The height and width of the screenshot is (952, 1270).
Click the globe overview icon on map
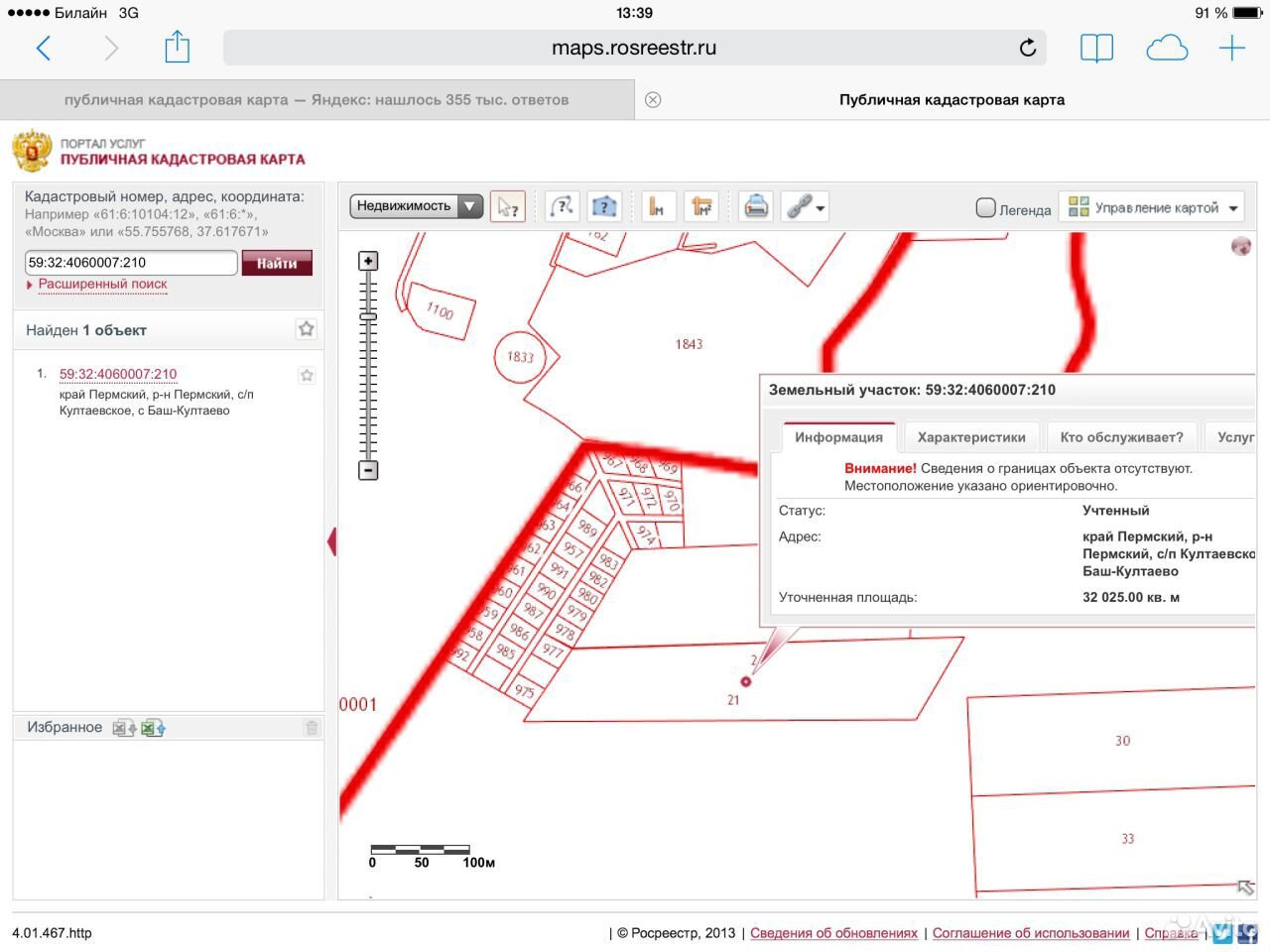point(1240,246)
